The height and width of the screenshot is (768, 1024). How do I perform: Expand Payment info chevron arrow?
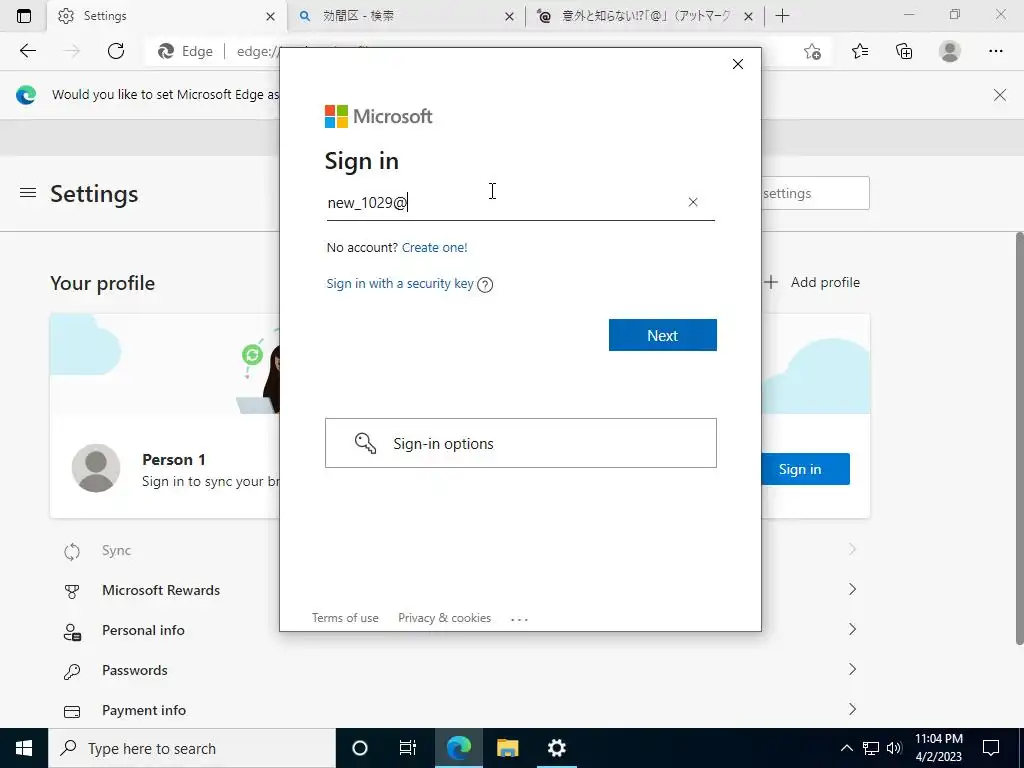point(852,709)
